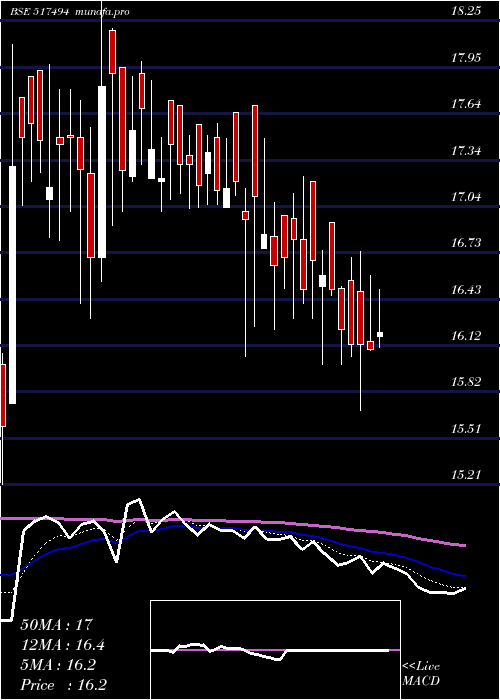Click the 16.12 price axis label

point(466,336)
